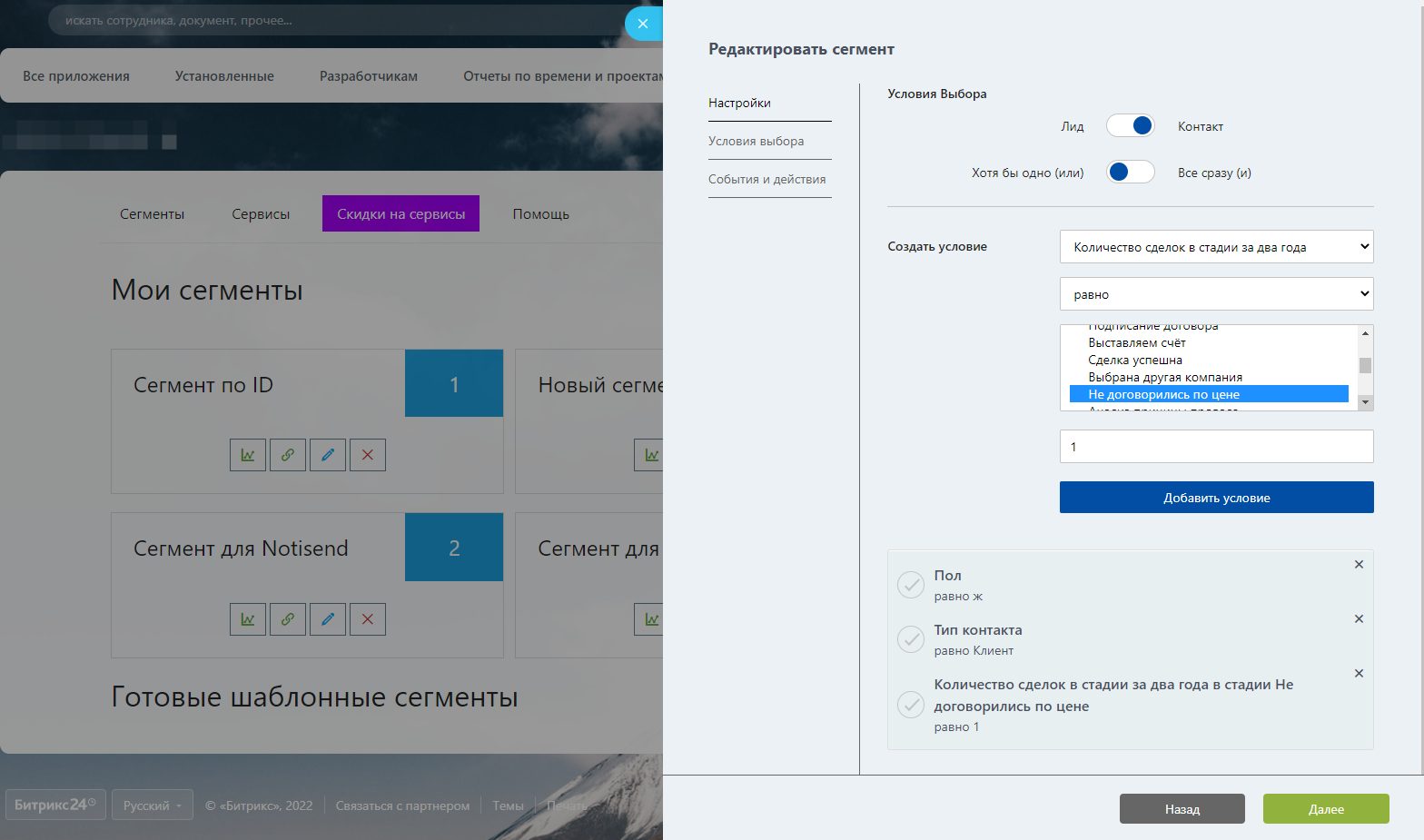This screenshot has width=1424, height=840.
Task: Open Связаться с партнером link
Action: 402,805
